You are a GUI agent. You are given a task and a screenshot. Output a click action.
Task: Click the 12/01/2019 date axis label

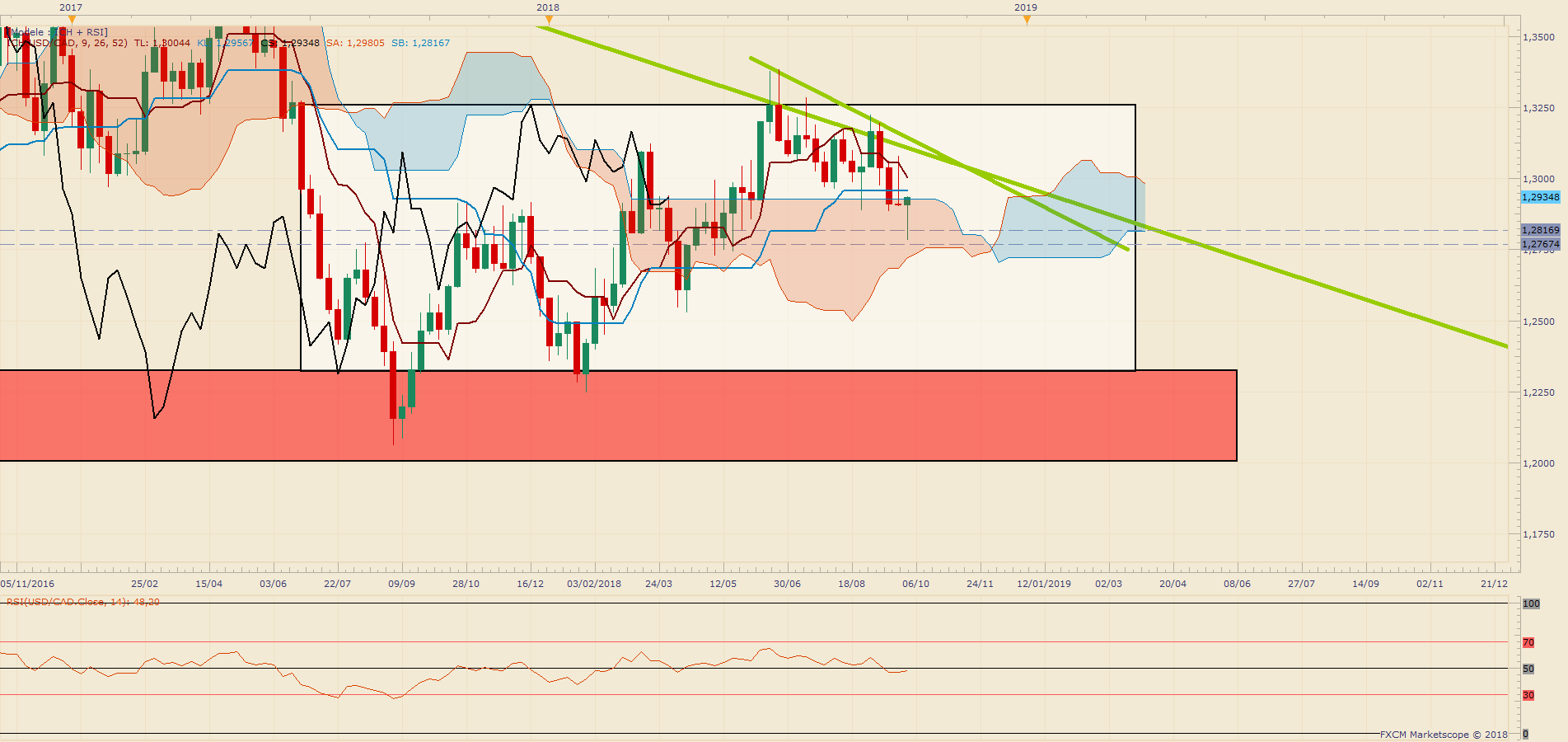click(1044, 584)
